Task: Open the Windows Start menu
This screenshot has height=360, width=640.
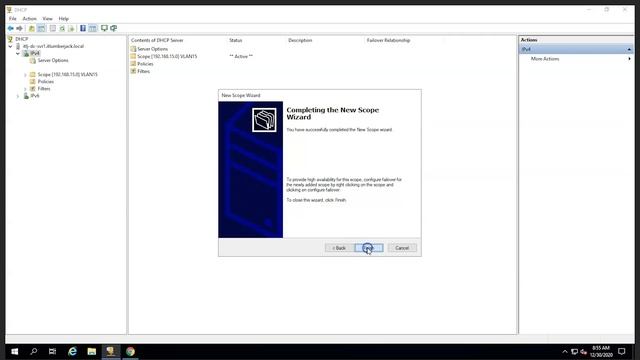Action: tap(15, 351)
